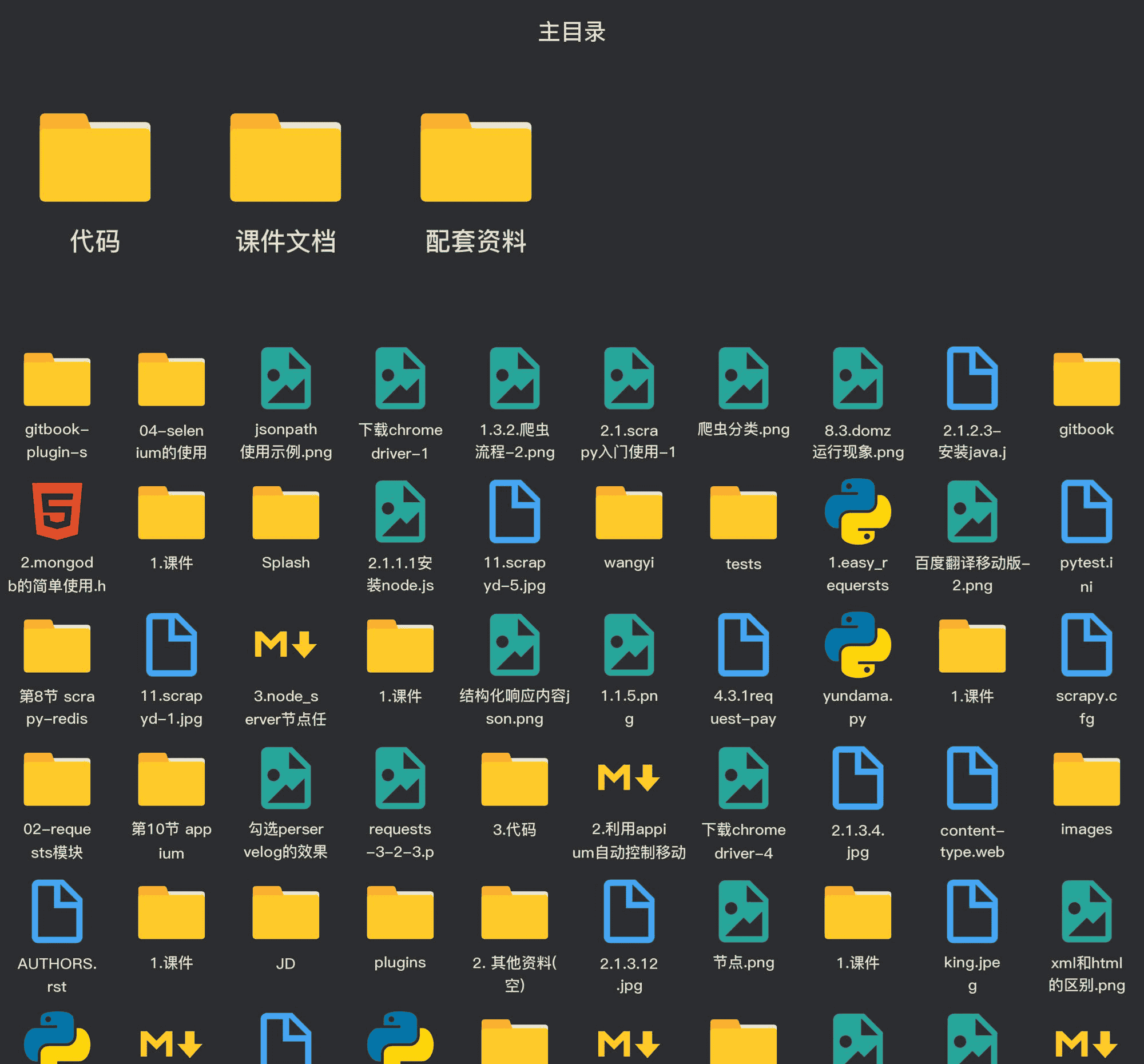Open the yundama.py Python file
Image resolution: width=1144 pixels, height=1064 pixels.
point(857,645)
